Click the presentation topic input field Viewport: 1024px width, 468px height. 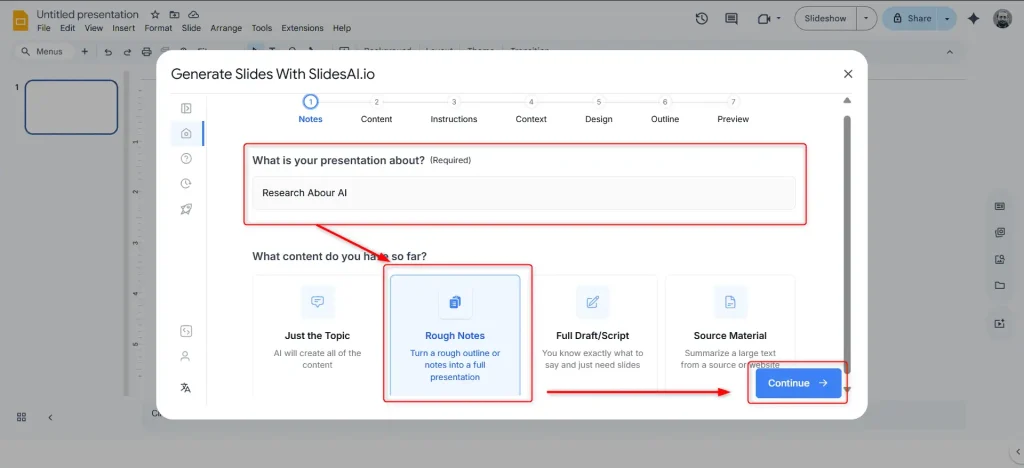click(x=524, y=193)
